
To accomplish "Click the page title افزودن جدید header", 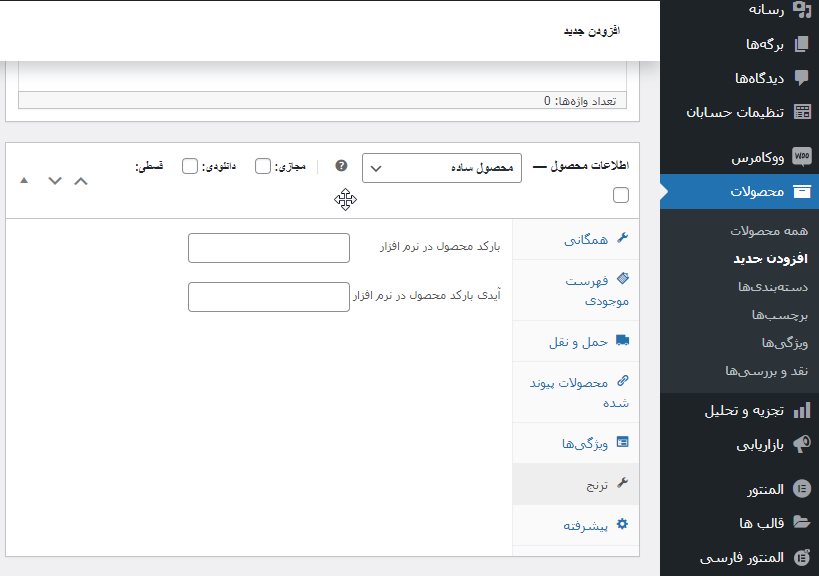I will click(x=592, y=31).
